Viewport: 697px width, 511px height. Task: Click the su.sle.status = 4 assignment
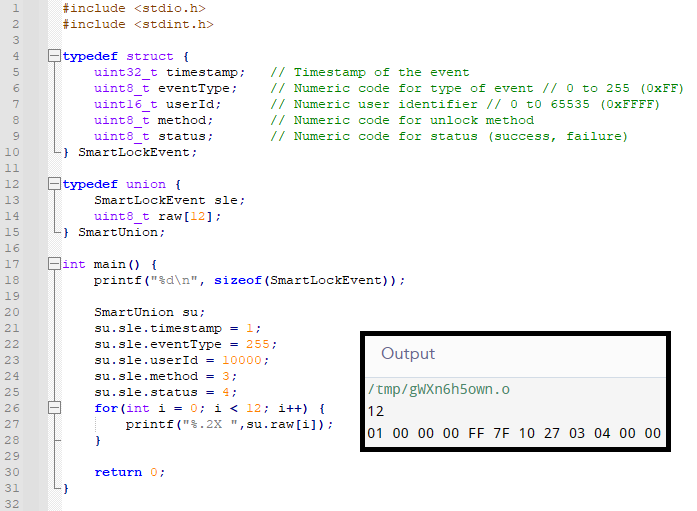coord(165,392)
